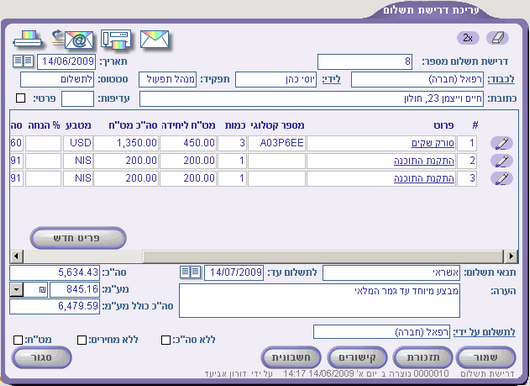This screenshot has height=386, width=530.
Task: Click the eraser clear icon
Action: click(x=498, y=38)
